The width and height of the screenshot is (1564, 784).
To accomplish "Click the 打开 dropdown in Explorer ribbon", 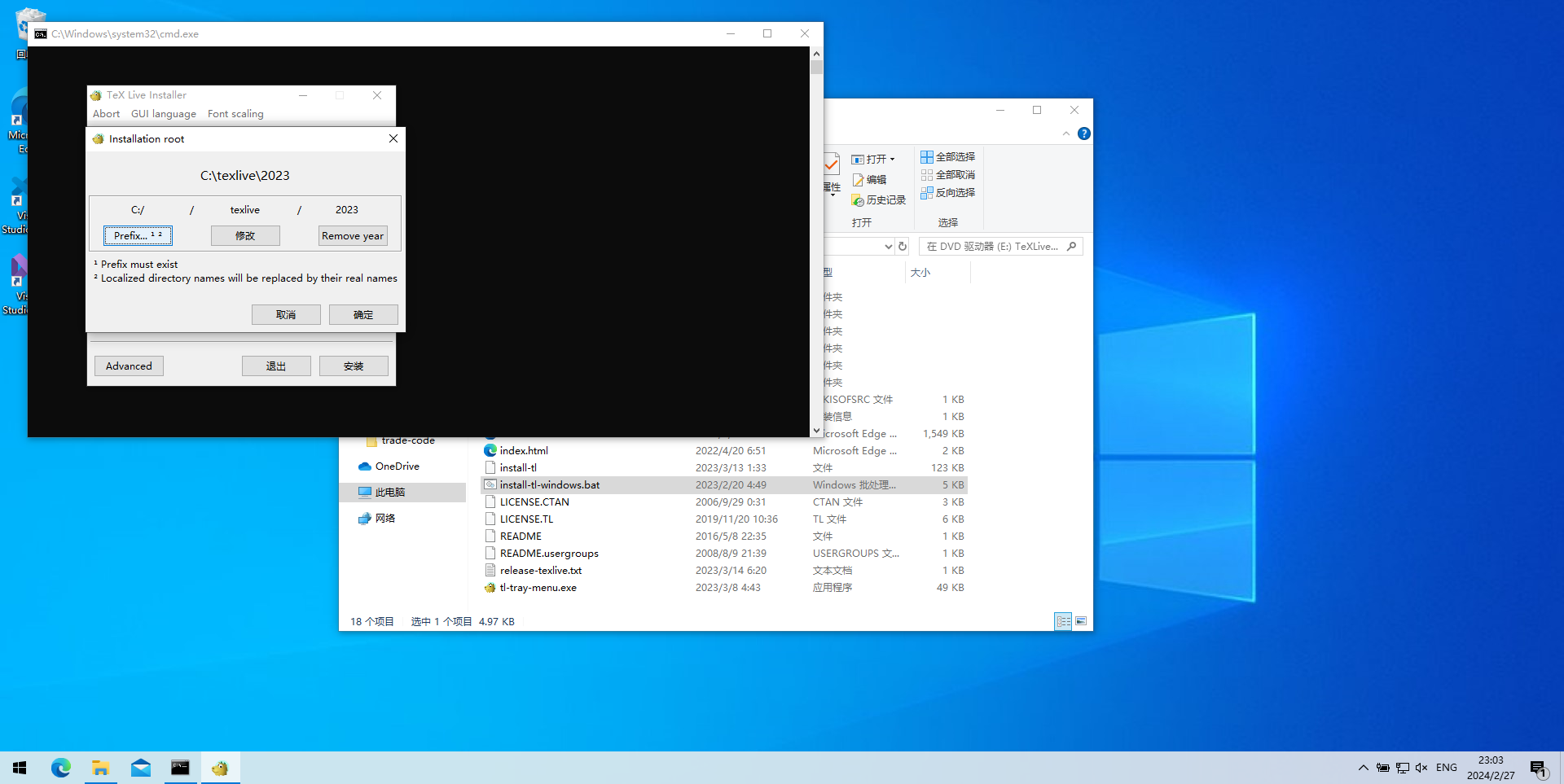I will coord(873,159).
